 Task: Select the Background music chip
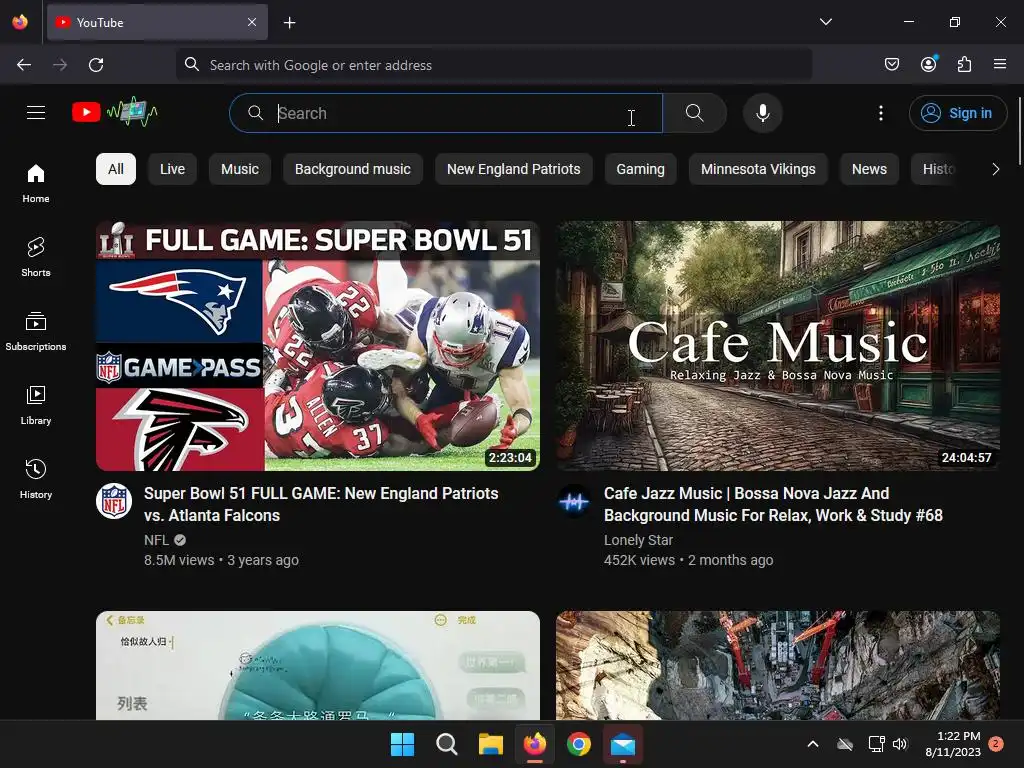353,169
